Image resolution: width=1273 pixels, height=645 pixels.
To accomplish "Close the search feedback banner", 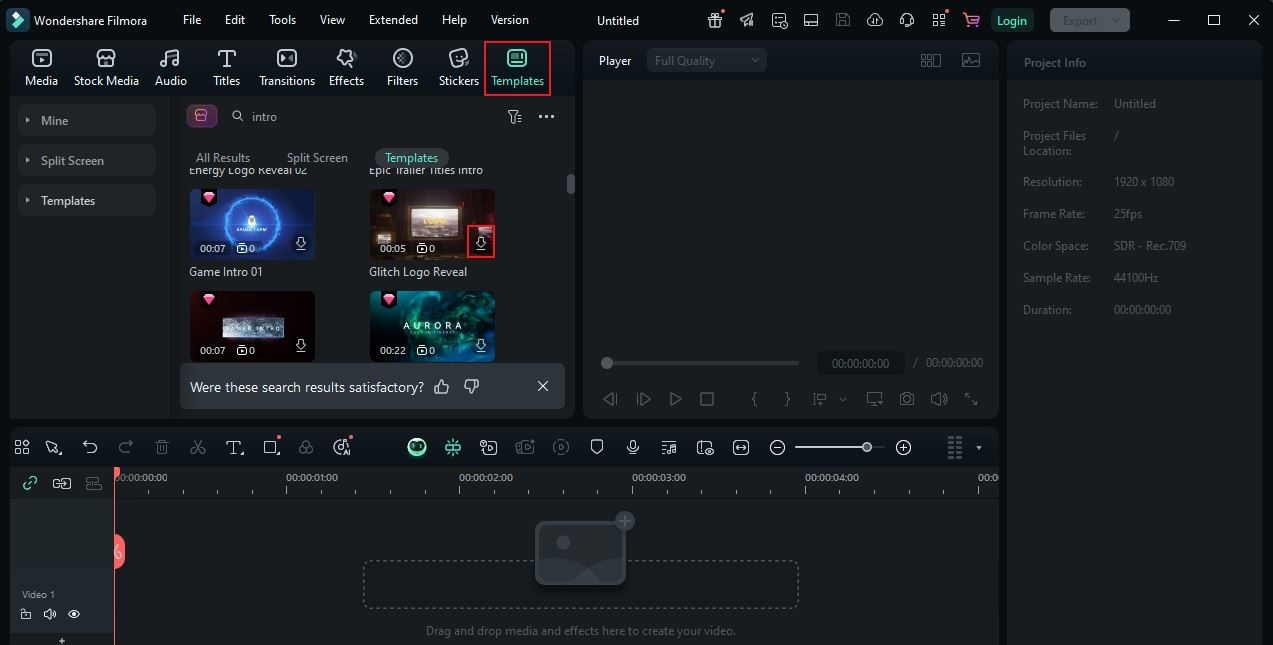I will tap(543, 386).
